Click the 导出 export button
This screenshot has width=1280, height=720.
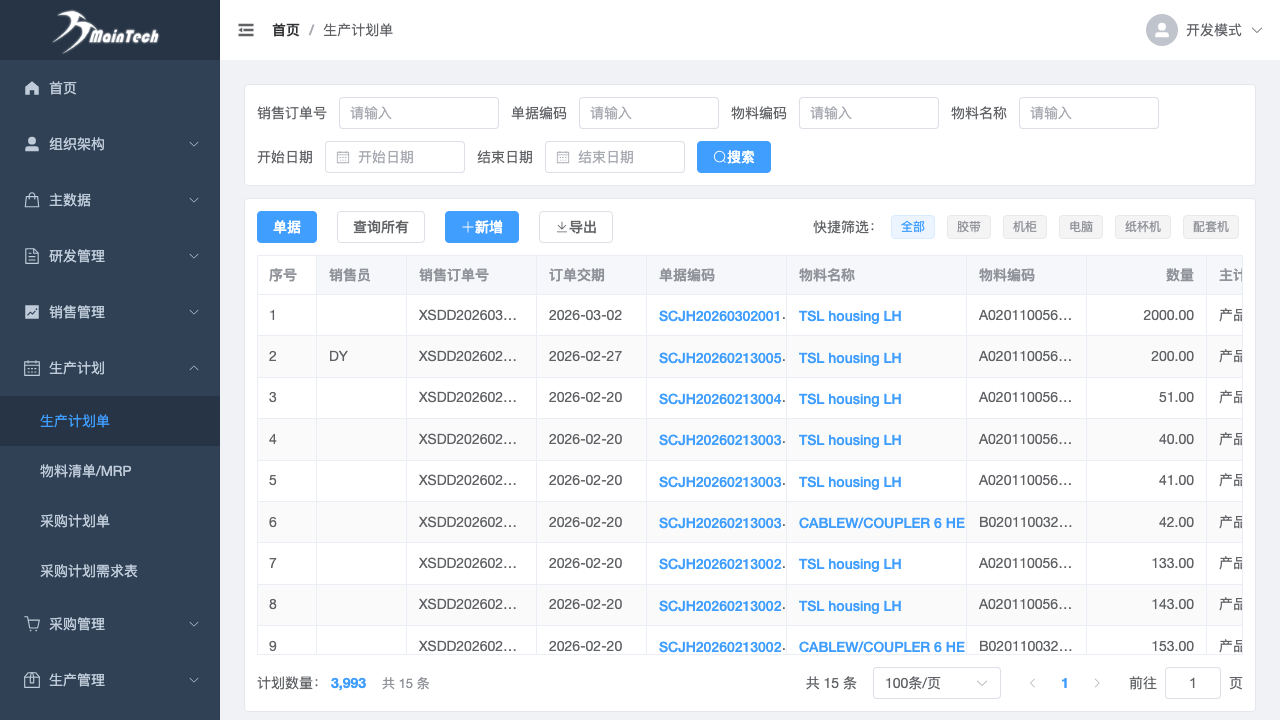pos(575,227)
